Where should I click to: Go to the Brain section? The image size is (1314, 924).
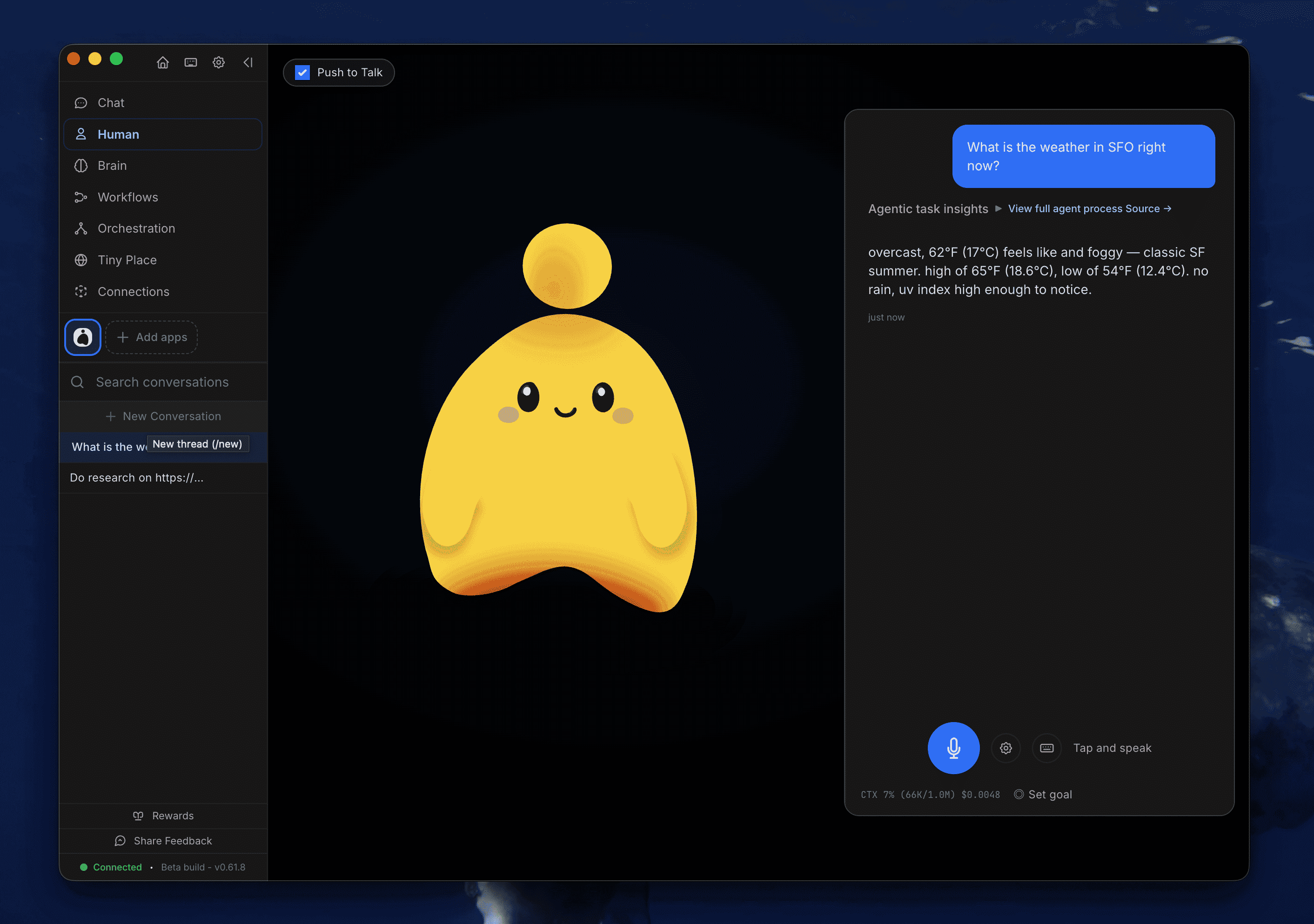(162, 166)
